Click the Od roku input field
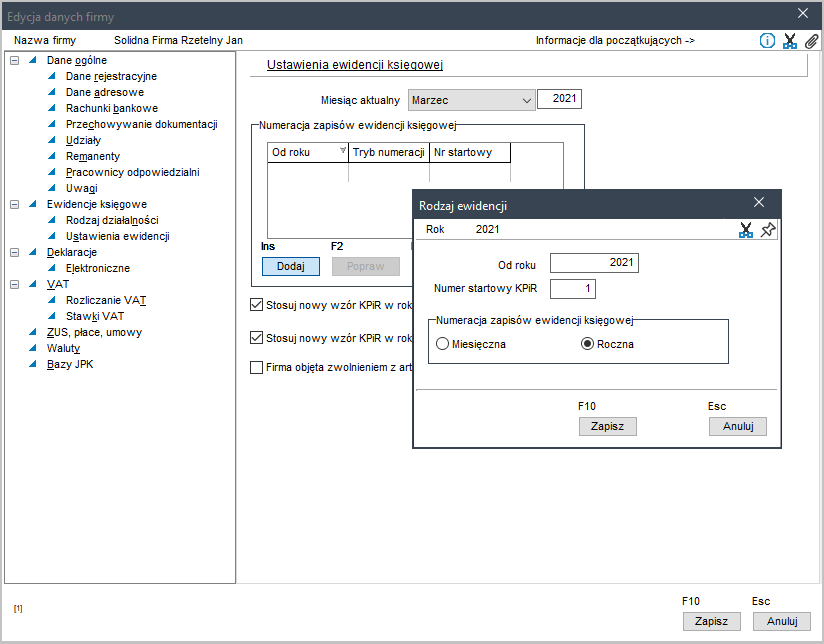The height and width of the screenshot is (644, 824). pos(594,263)
